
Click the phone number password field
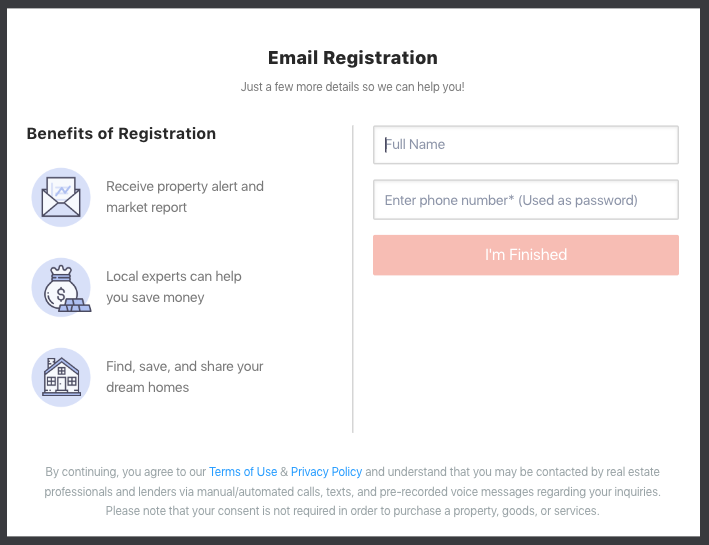point(525,200)
